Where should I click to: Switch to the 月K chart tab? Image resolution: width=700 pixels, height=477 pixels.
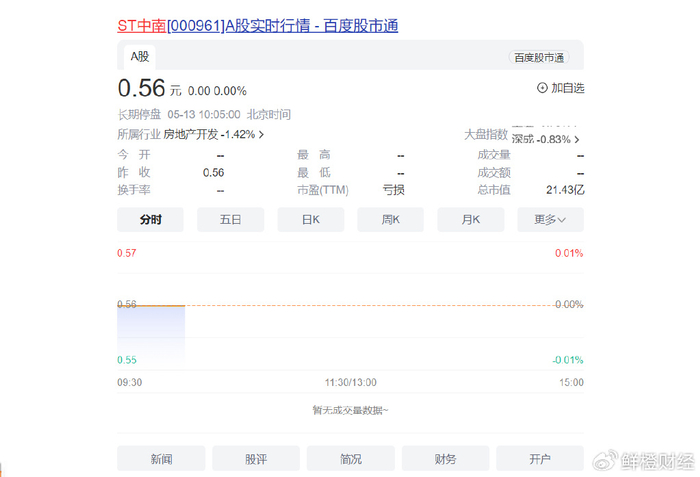click(x=471, y=220)
